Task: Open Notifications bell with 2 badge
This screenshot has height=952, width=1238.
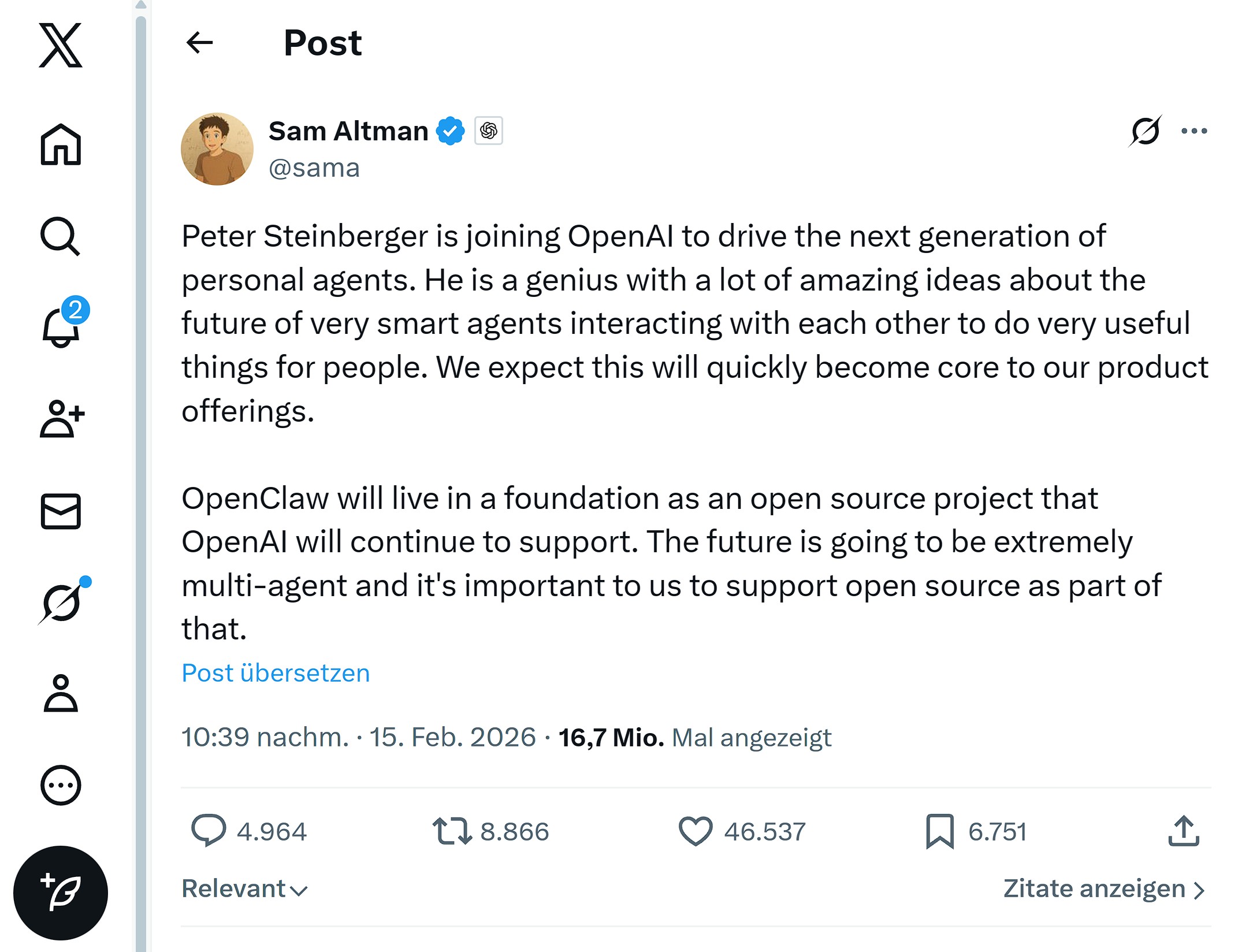Action: 61,326
